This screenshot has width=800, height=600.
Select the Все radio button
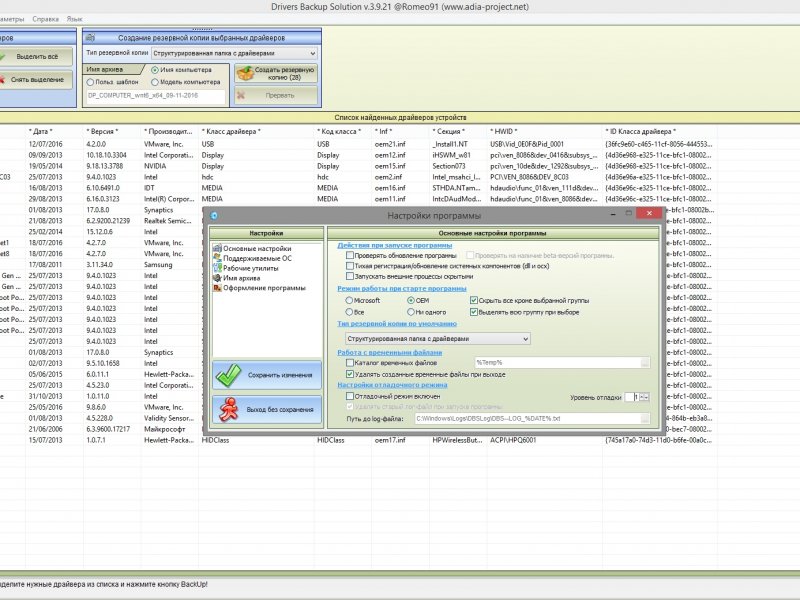click(349, 312)
